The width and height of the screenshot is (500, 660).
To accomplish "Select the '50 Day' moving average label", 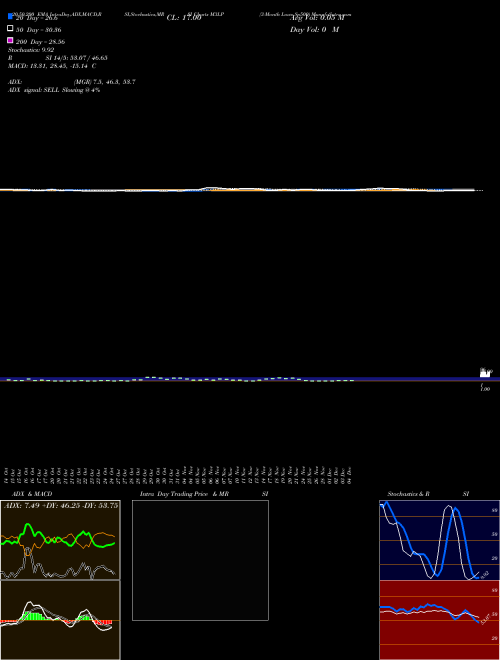I will (x=39, y=30).
